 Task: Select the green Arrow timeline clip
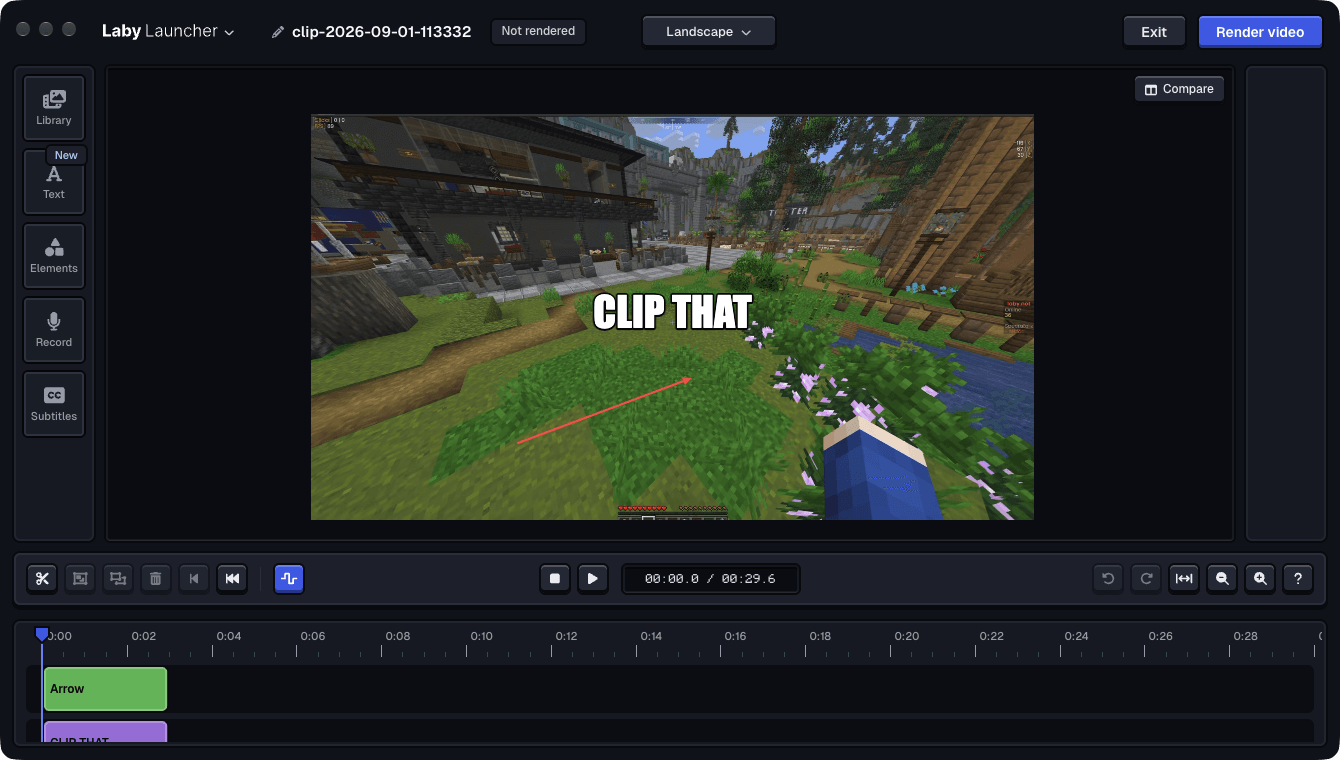click(x=105, y=689)
